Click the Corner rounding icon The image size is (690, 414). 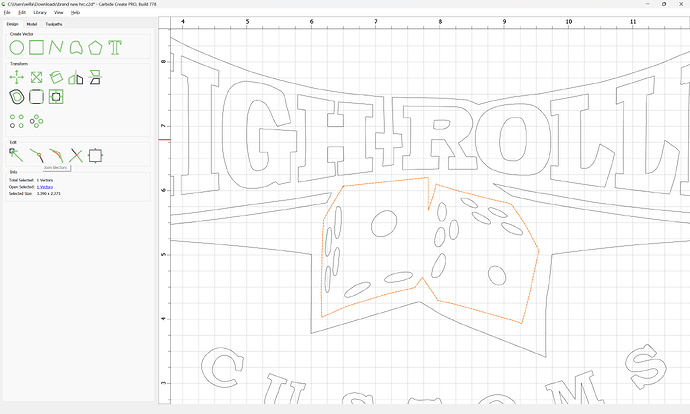[x=37, y=97]
